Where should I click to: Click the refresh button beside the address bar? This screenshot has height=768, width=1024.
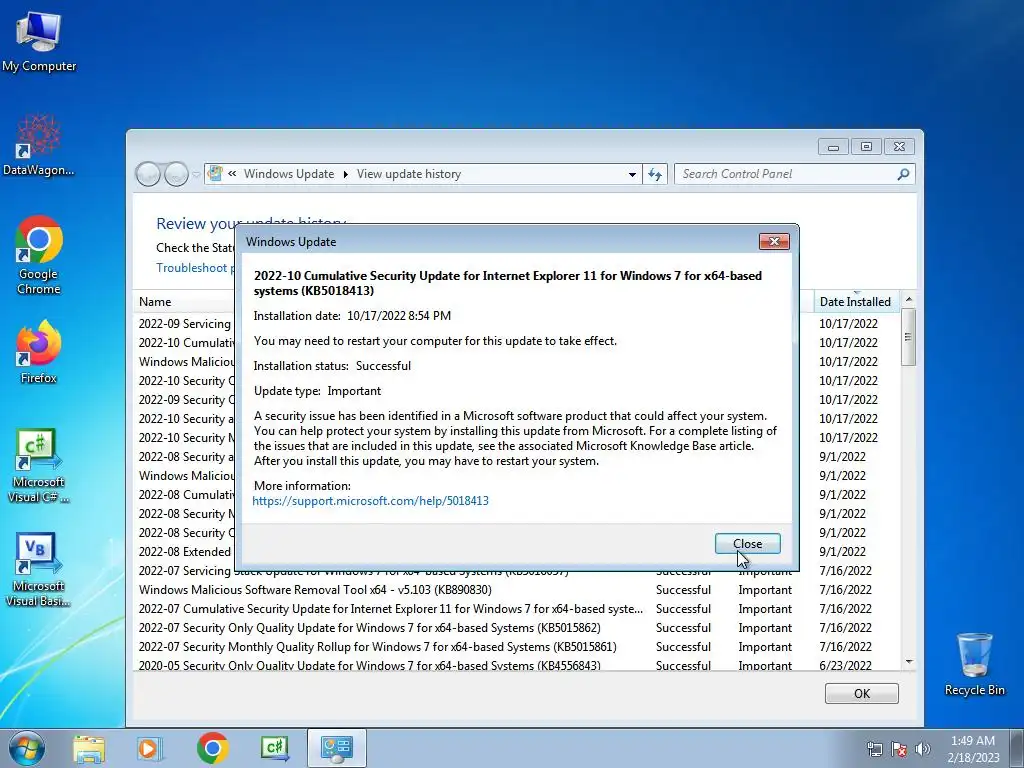pos(655,174)
